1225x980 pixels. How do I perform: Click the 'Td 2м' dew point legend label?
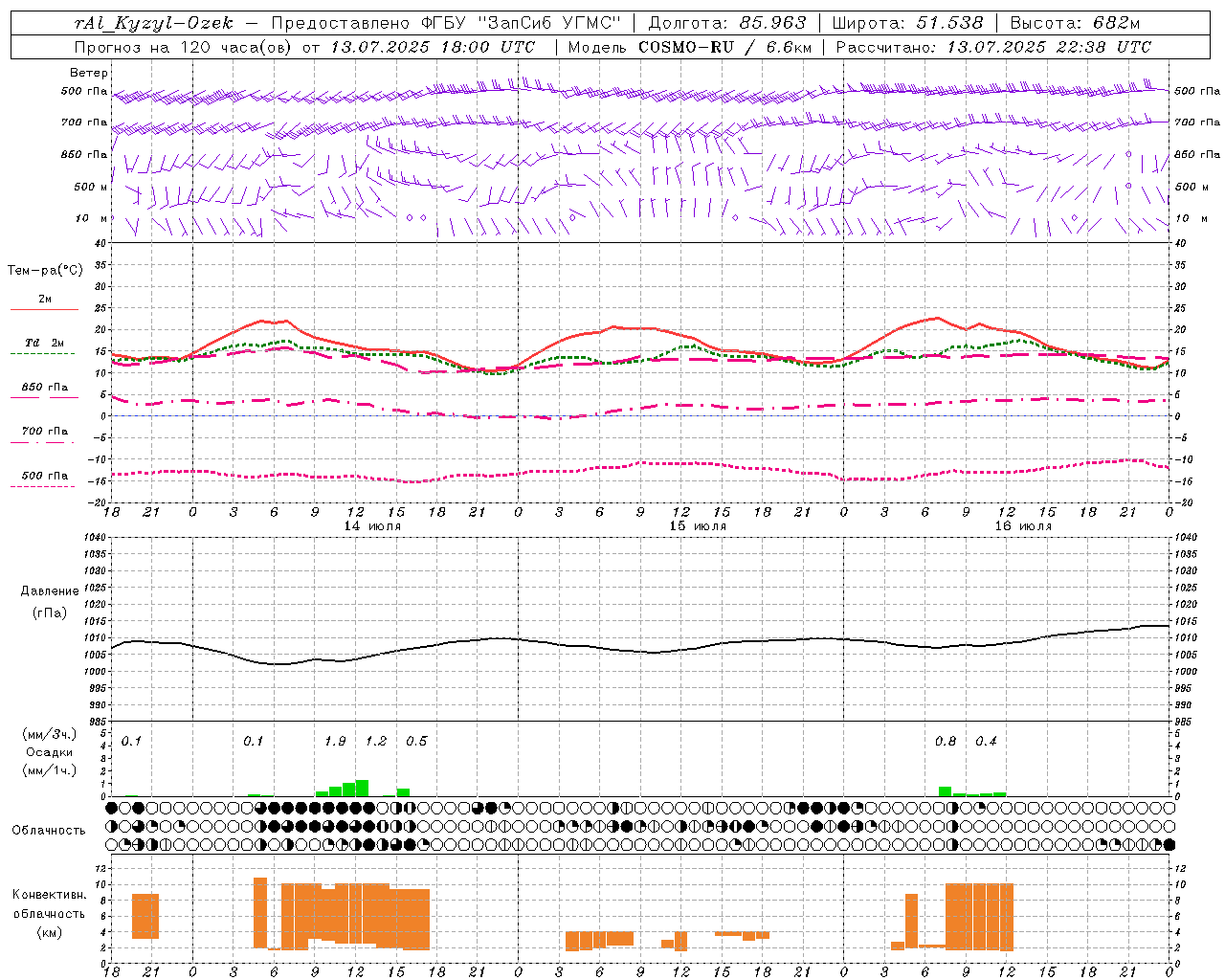coord(45,343)
